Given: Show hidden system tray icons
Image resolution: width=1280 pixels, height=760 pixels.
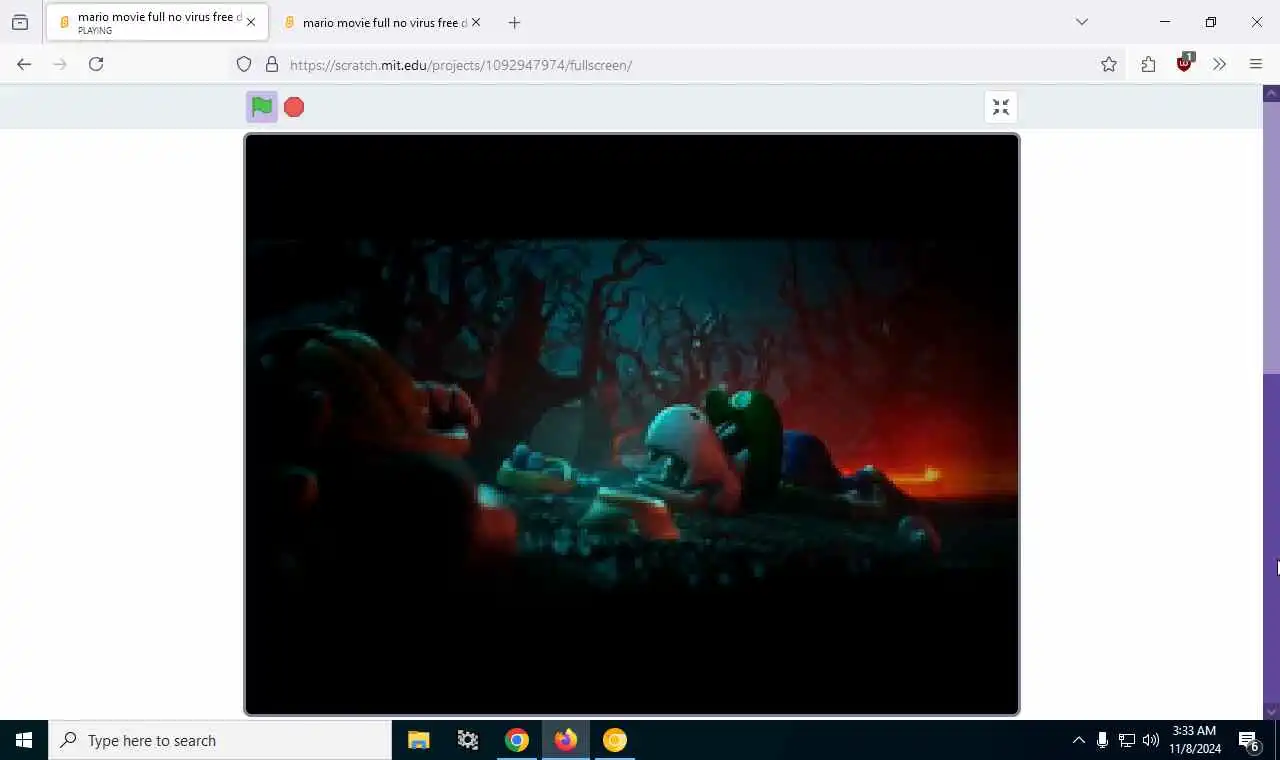Looking at the screenshot, I should coord(1078,740).
